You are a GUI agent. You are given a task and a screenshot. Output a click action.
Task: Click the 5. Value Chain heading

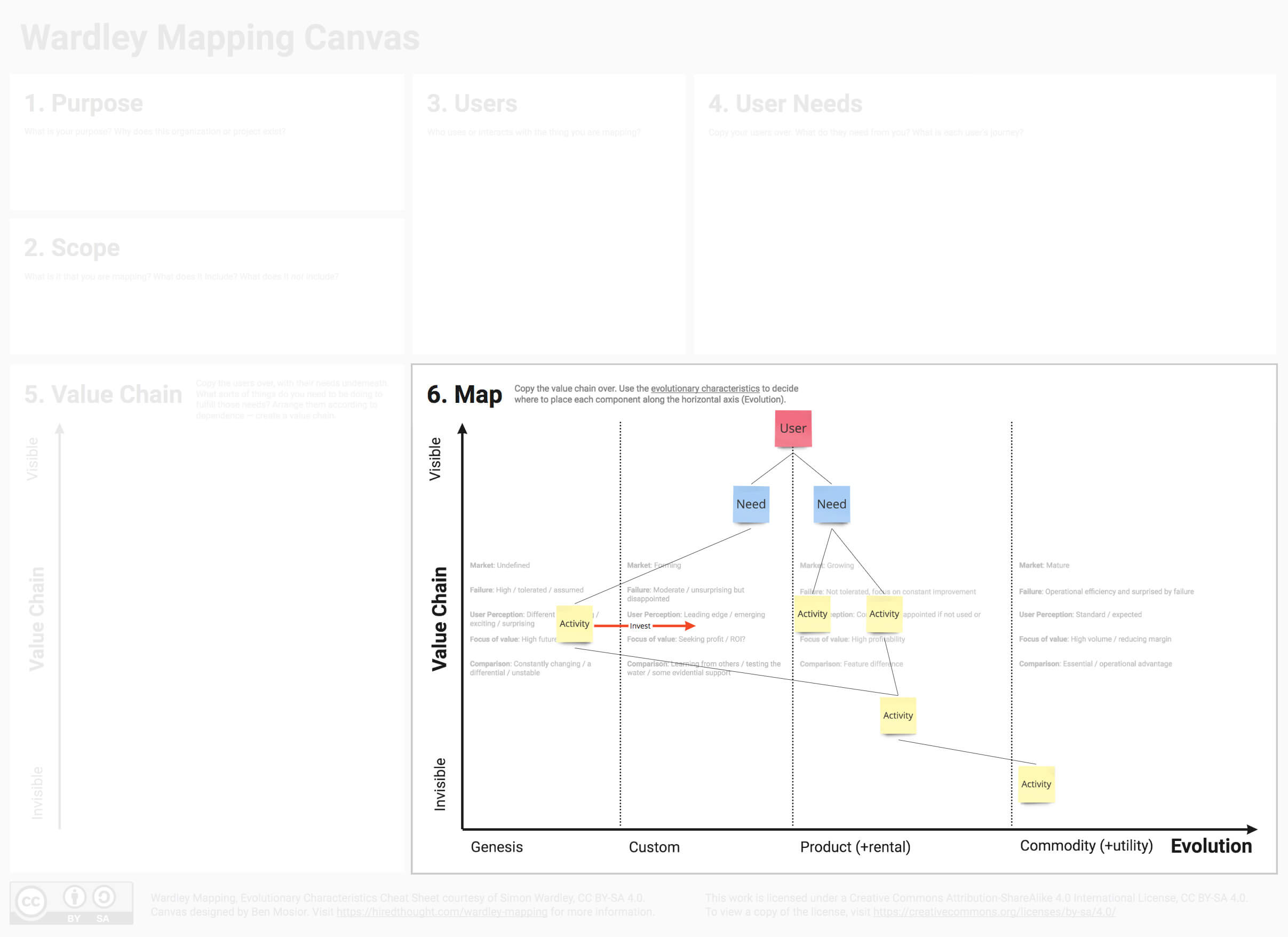103,394
